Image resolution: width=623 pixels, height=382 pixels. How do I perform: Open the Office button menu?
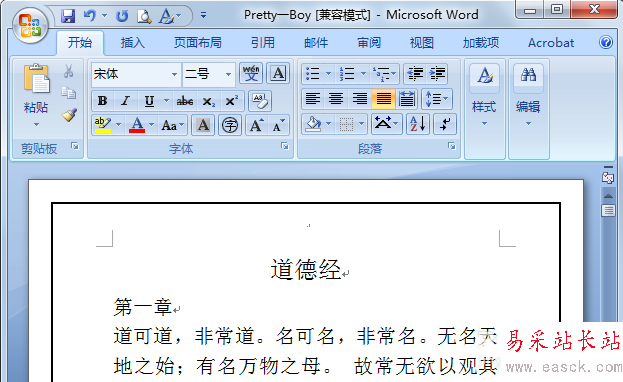click(30, 25)
